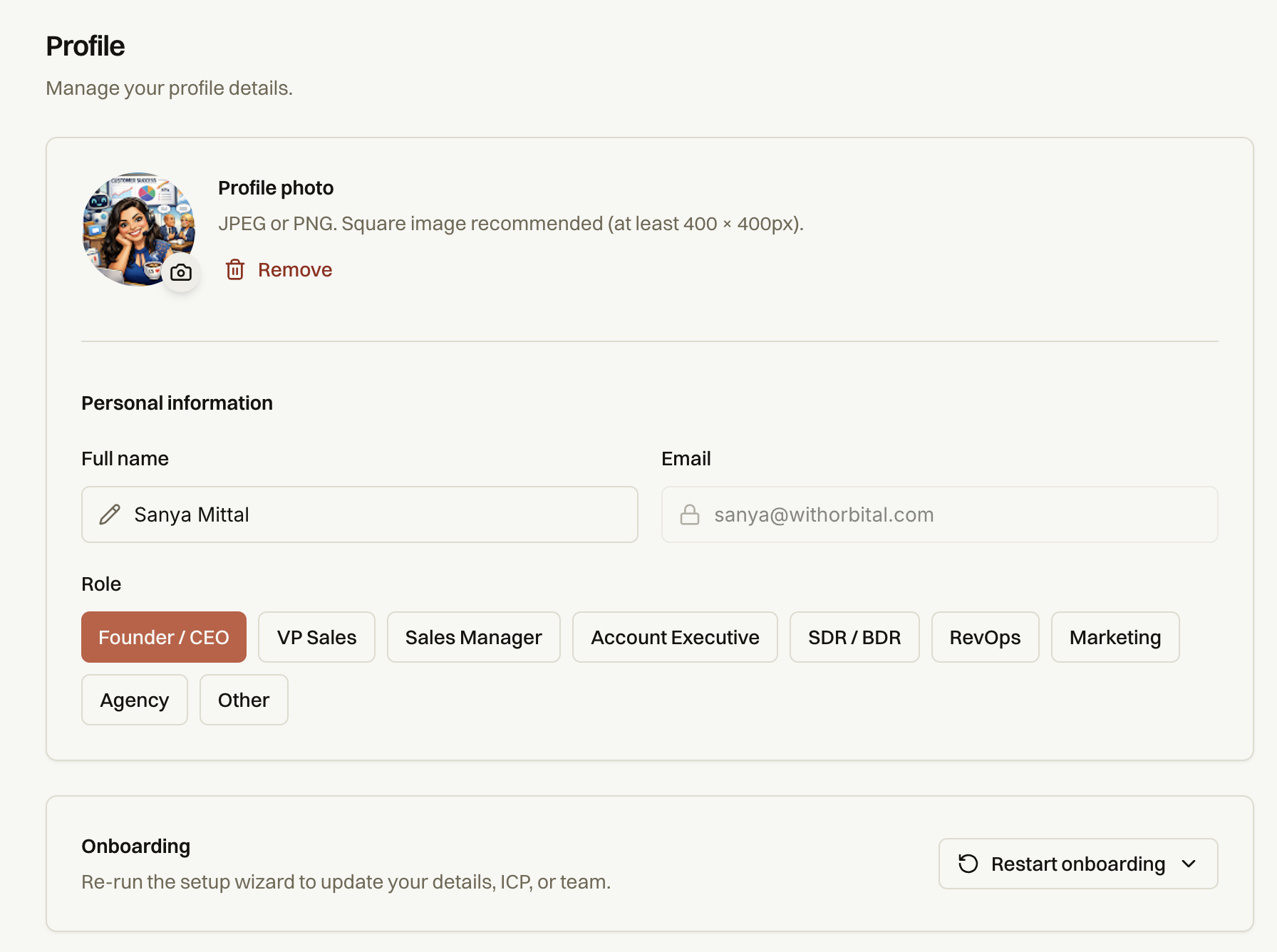The width and height of the screenshot is (1277, 952).
Task: Choose Other for role
Action: click(x=244, y=700)
